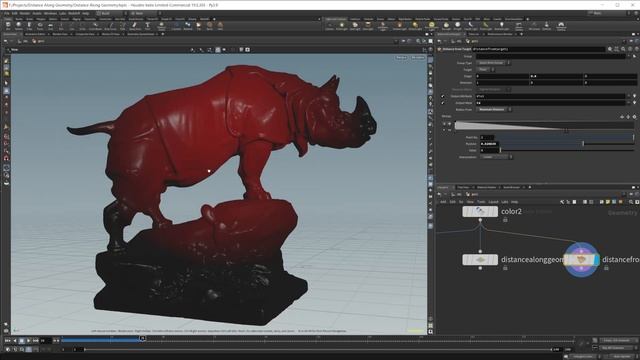Screen dimensions: 640x360
Task: Switch to the Geometry Spreadsheet tab
Action: (x=141, y=34)
